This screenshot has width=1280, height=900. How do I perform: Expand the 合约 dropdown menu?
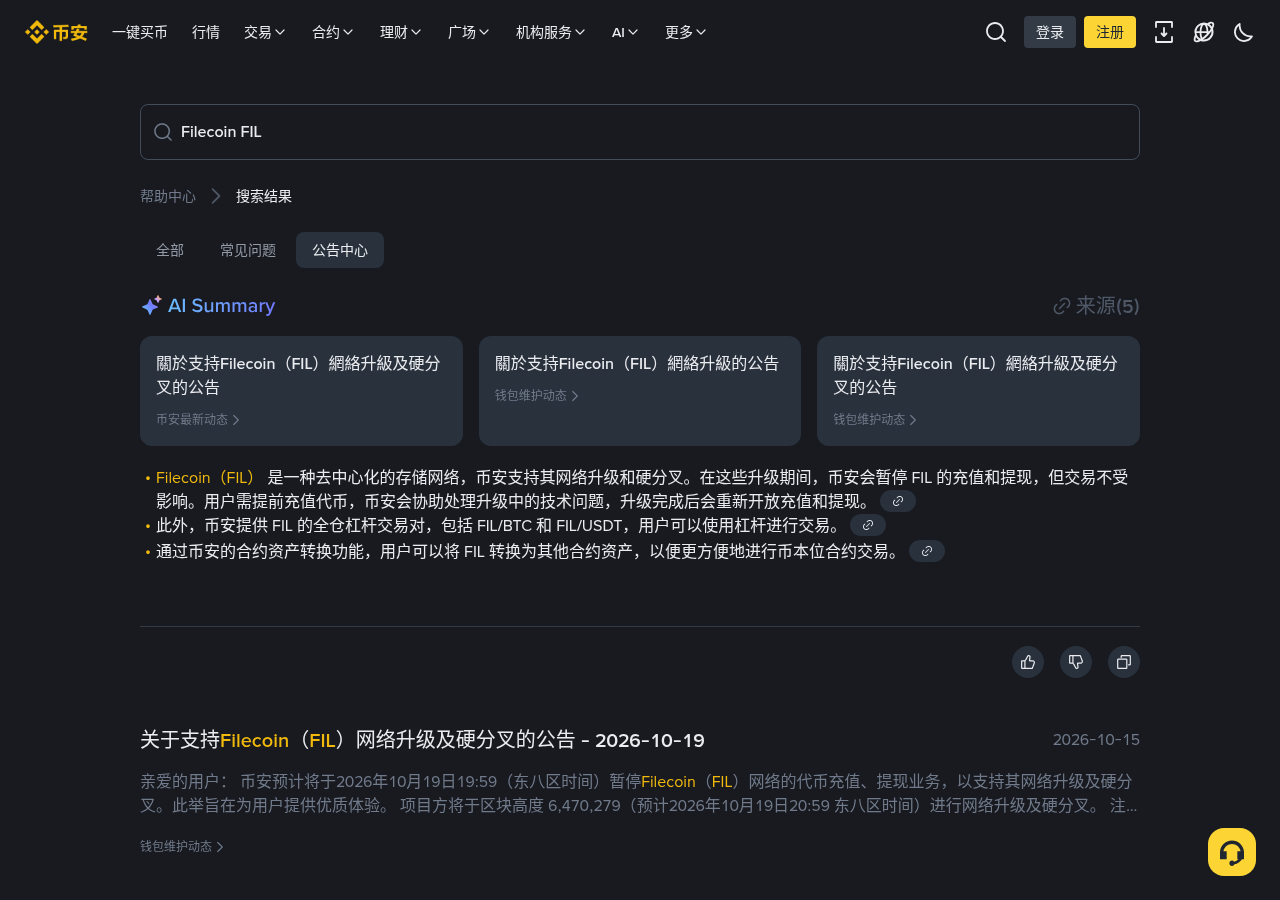pyautogui.click(x=333, y=32)
